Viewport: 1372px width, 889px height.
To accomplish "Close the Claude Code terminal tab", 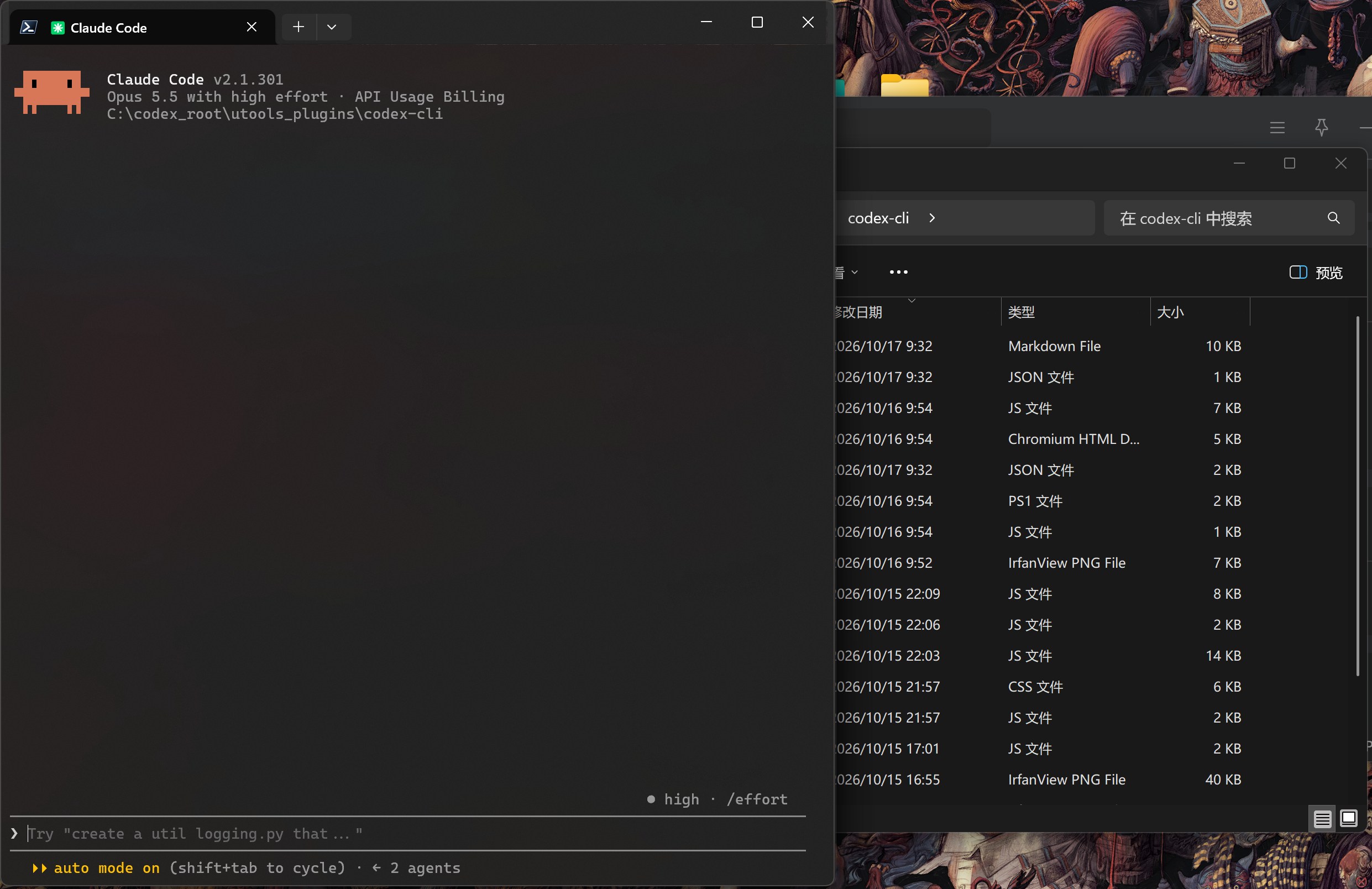I will [252, 27].
